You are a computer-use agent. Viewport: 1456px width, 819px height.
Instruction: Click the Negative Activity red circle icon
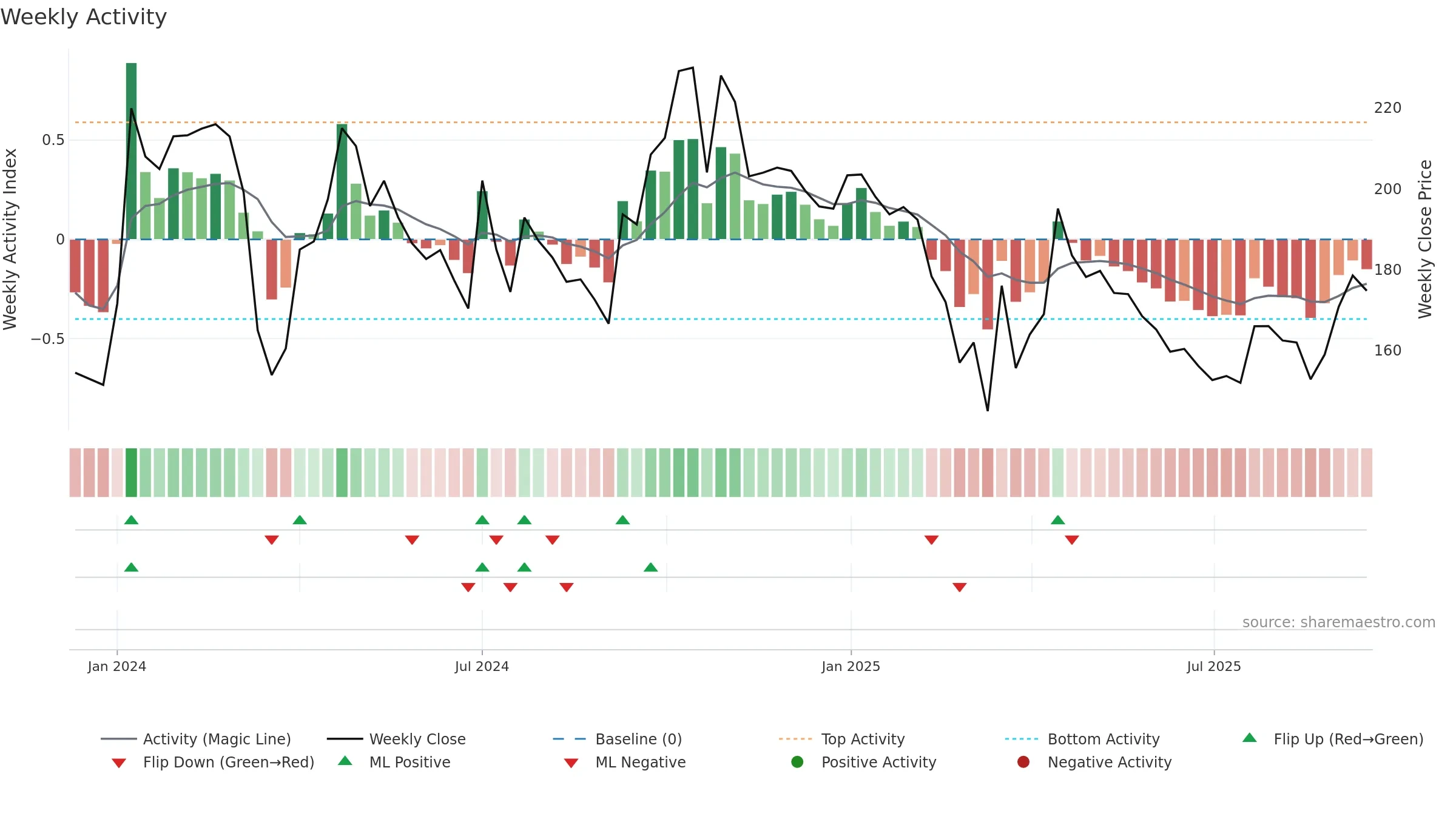(1023, 762)
